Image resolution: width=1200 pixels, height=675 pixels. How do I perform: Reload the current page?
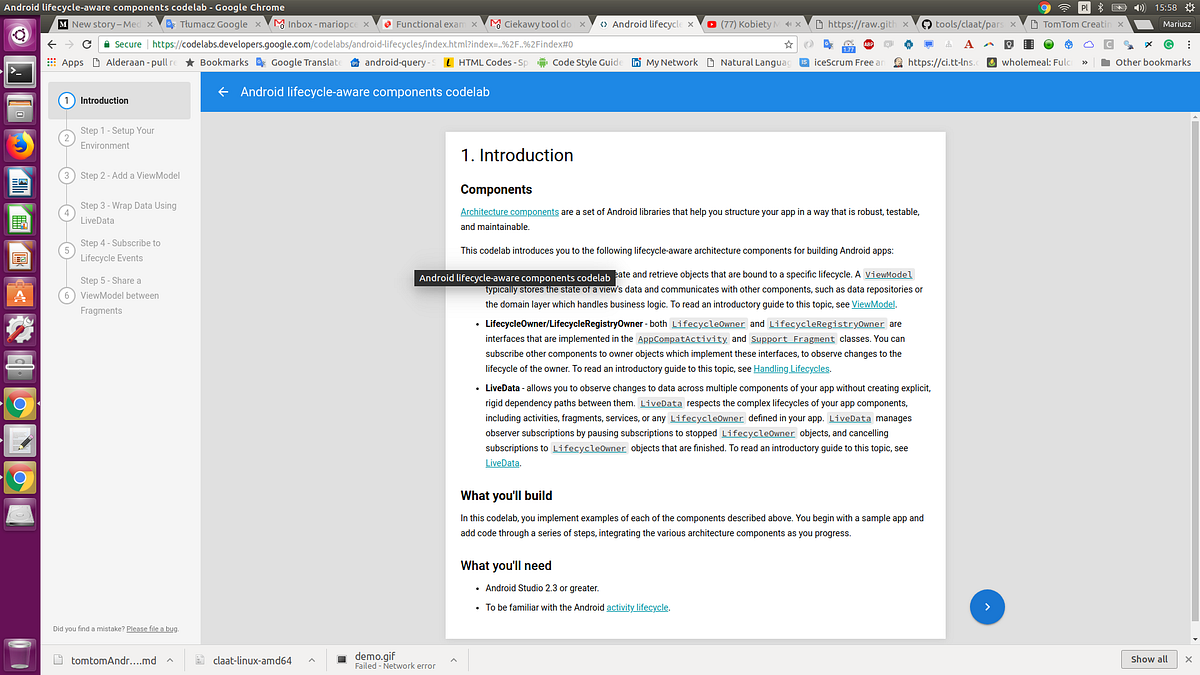click(x=89, y=45)
